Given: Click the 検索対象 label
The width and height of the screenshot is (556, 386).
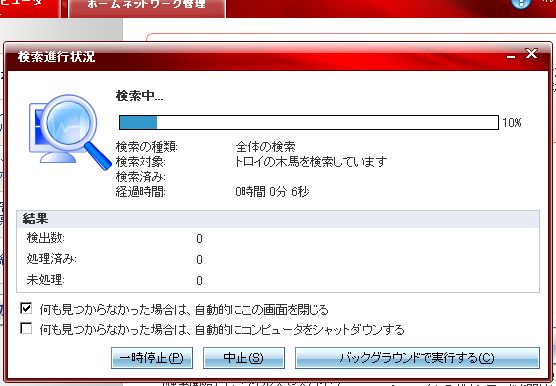Looking at the screenshot, I should [140, 162].
